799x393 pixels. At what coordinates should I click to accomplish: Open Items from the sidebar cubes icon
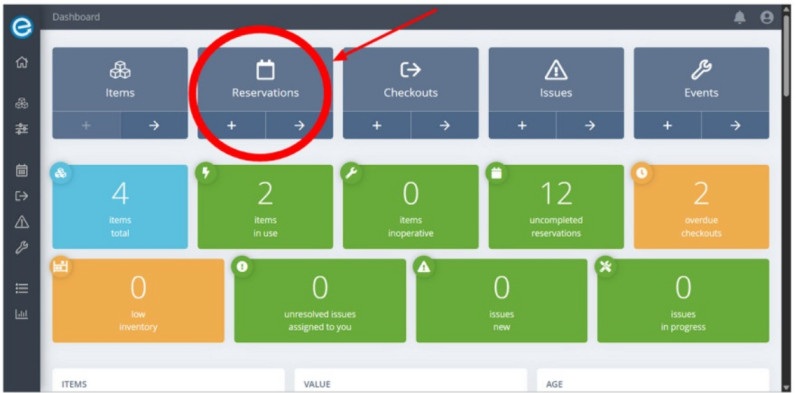coord(21,103)
